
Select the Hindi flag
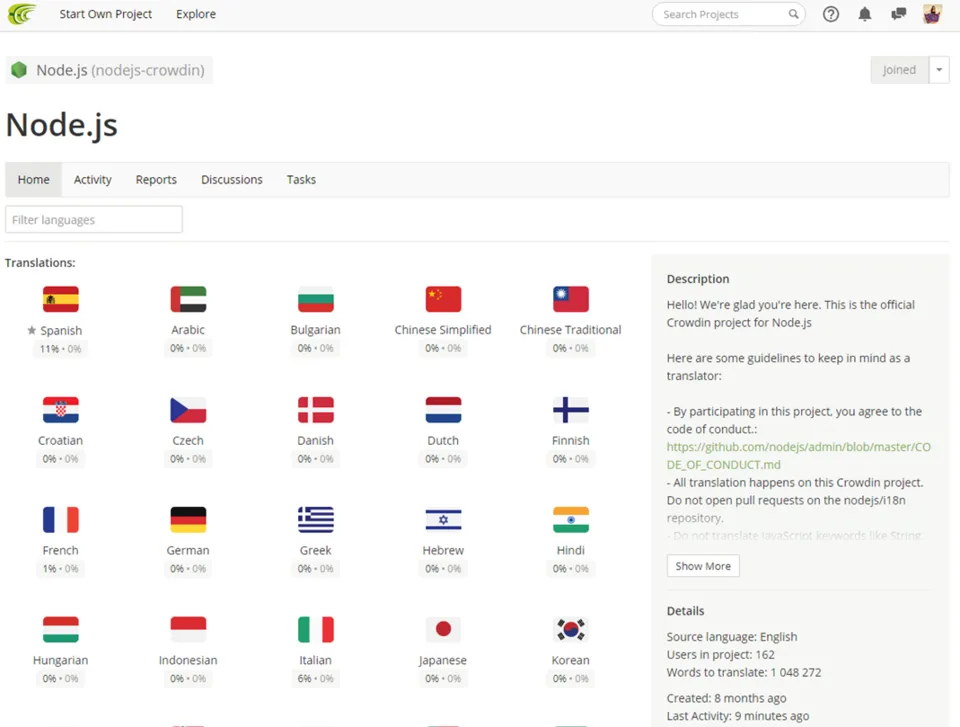[x=571, y=520]
